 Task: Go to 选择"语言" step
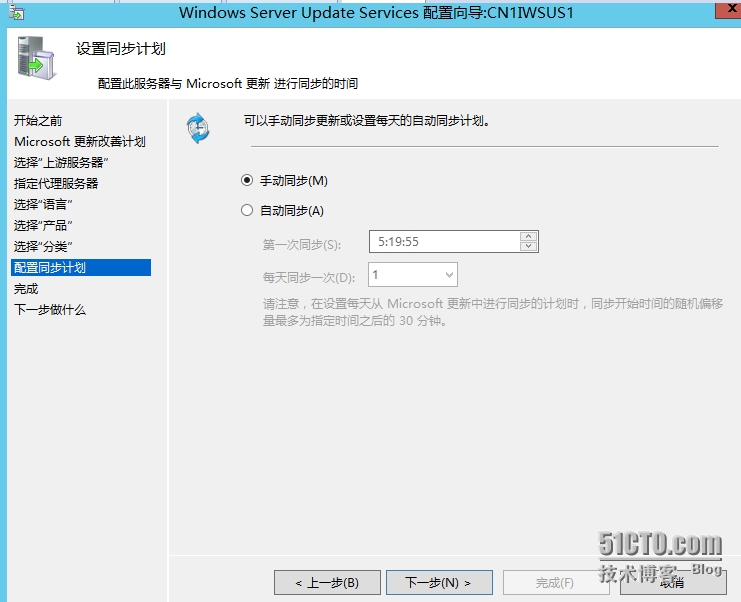click(x=43, y=205)
